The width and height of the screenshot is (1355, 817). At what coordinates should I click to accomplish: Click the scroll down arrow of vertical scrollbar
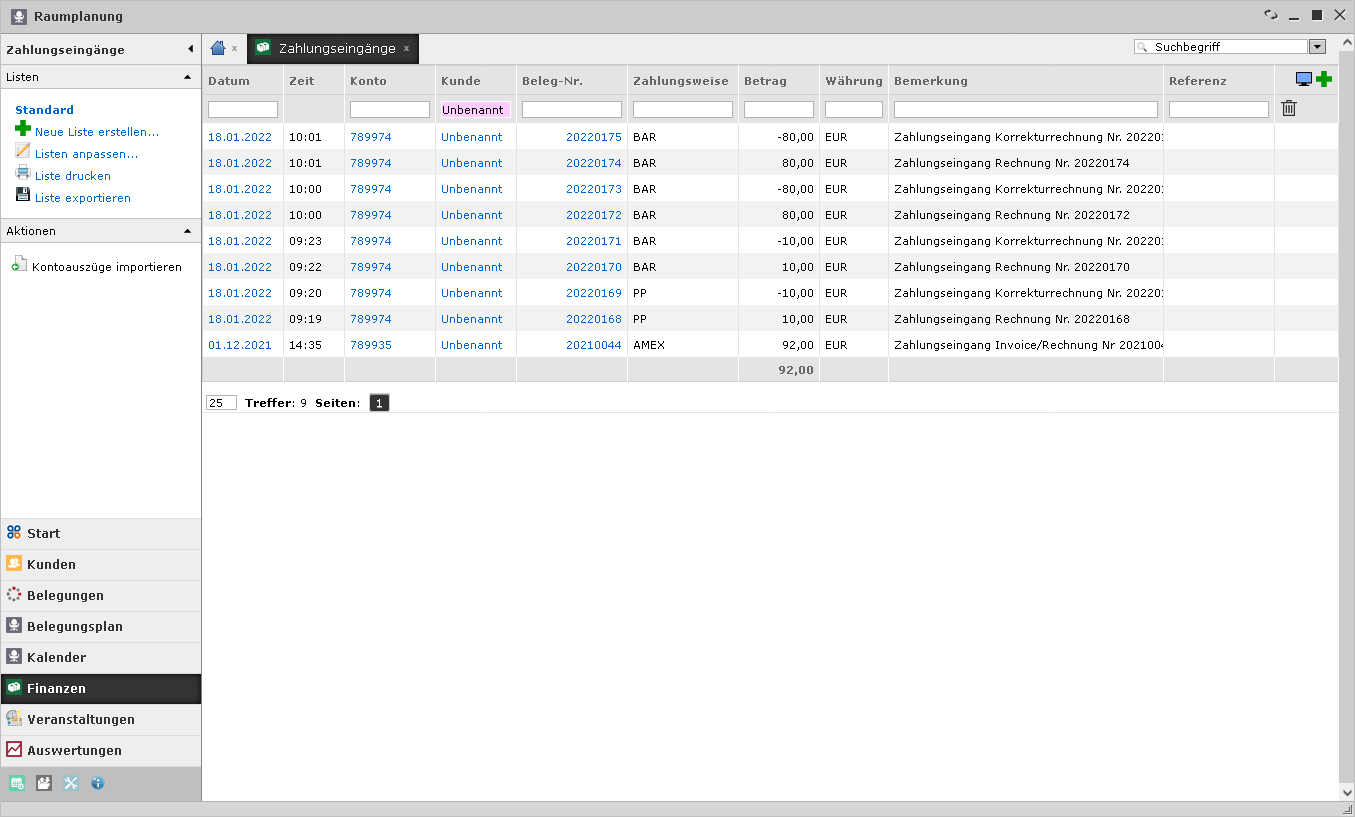1346,792
